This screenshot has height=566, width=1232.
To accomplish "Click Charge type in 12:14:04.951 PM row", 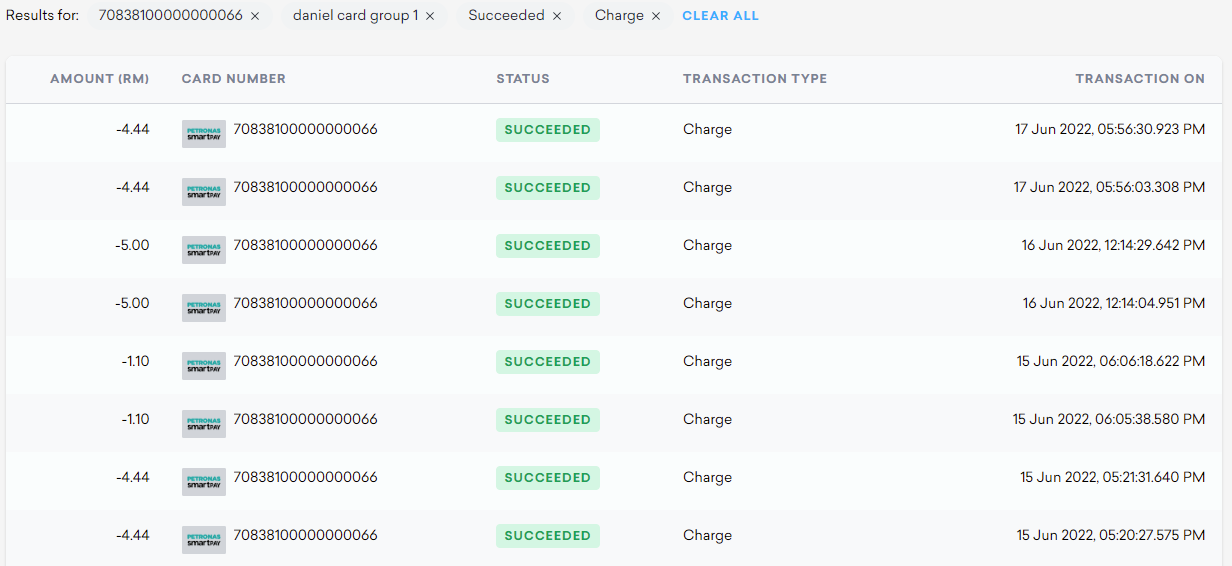I will pyautogui.click(x=707, y=304).
